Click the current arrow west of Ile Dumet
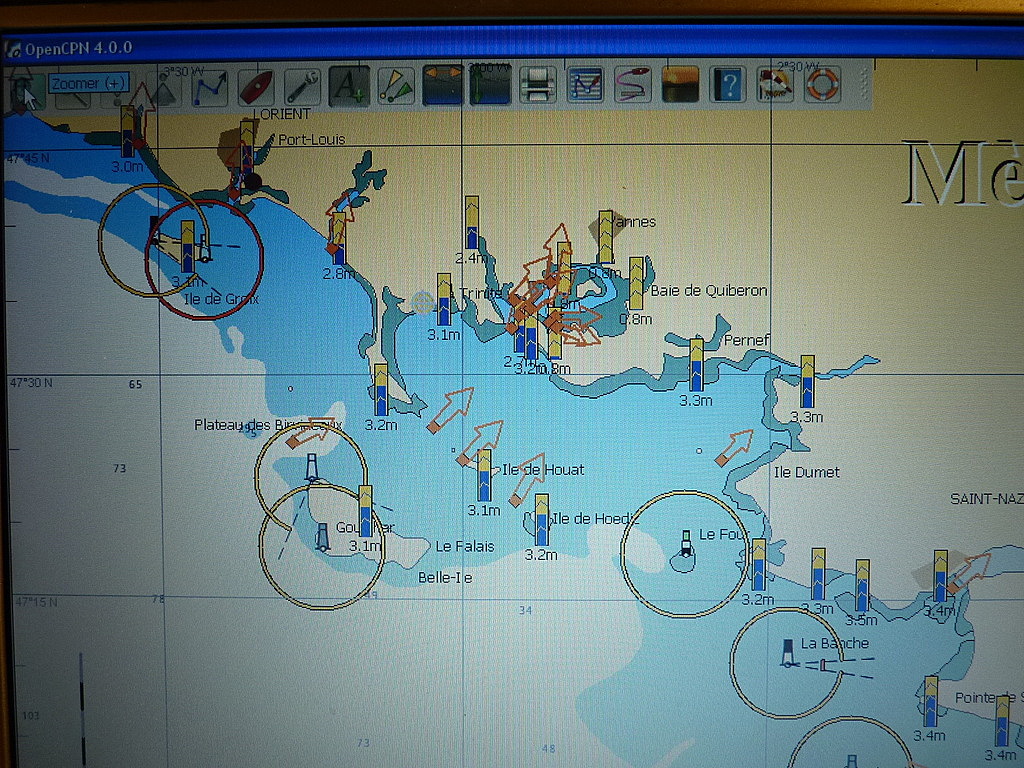Viewport: 1024px width, 768px height. [x=734, y=447]
